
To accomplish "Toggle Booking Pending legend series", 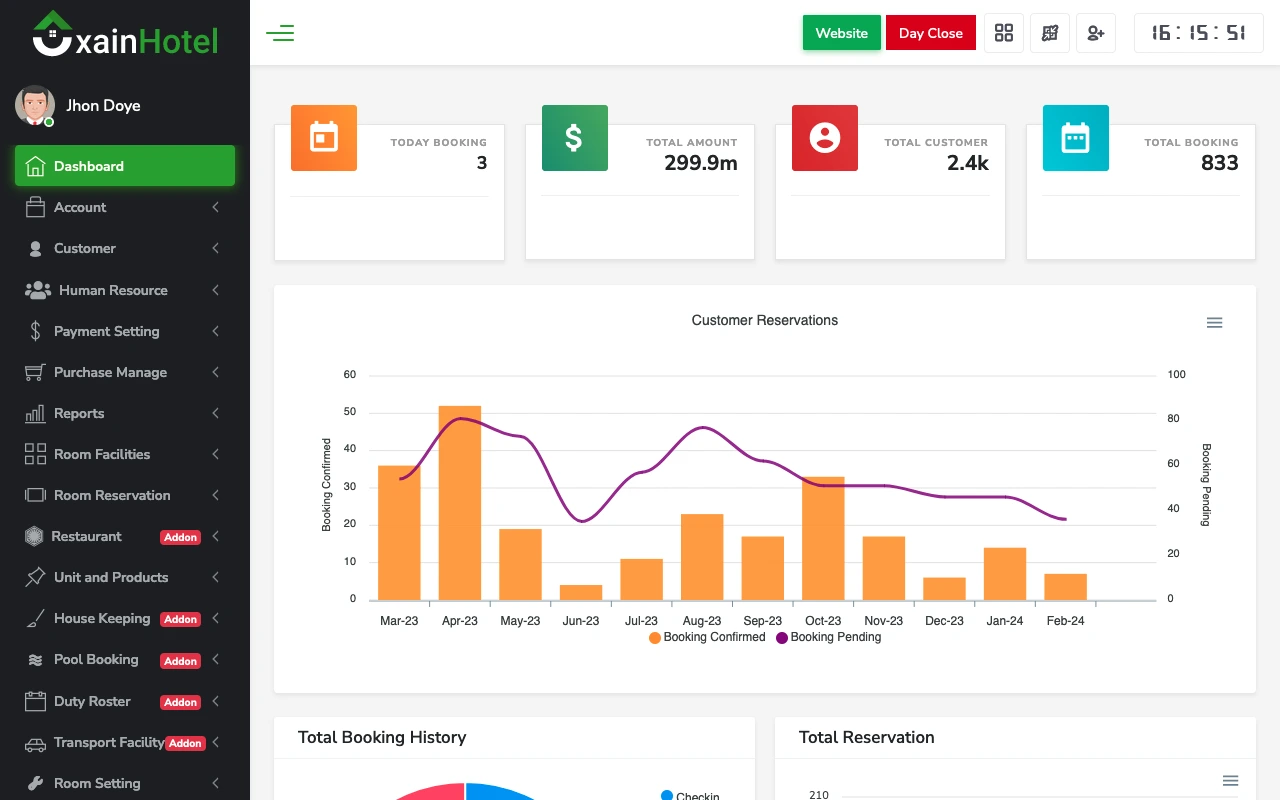I will click(829, 637).
